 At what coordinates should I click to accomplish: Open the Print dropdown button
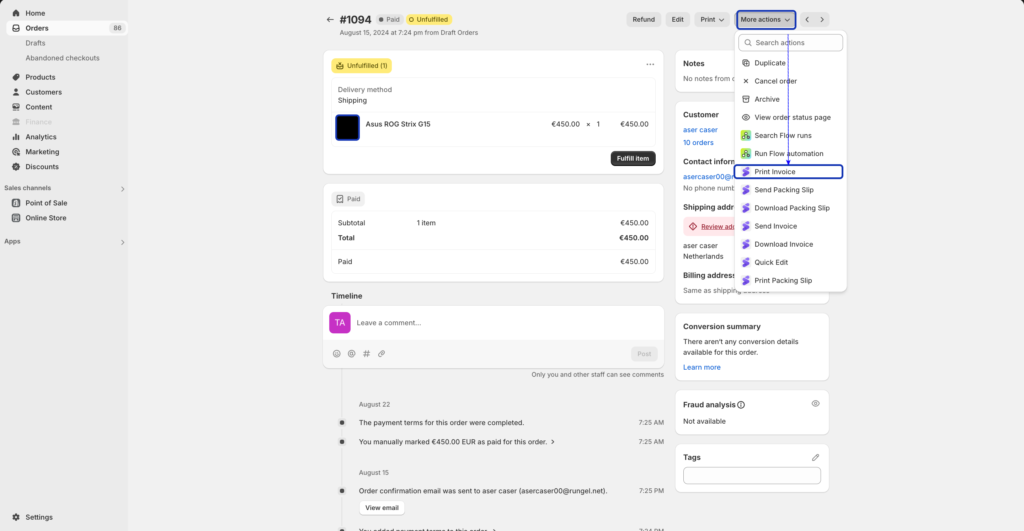click(712, 19)
